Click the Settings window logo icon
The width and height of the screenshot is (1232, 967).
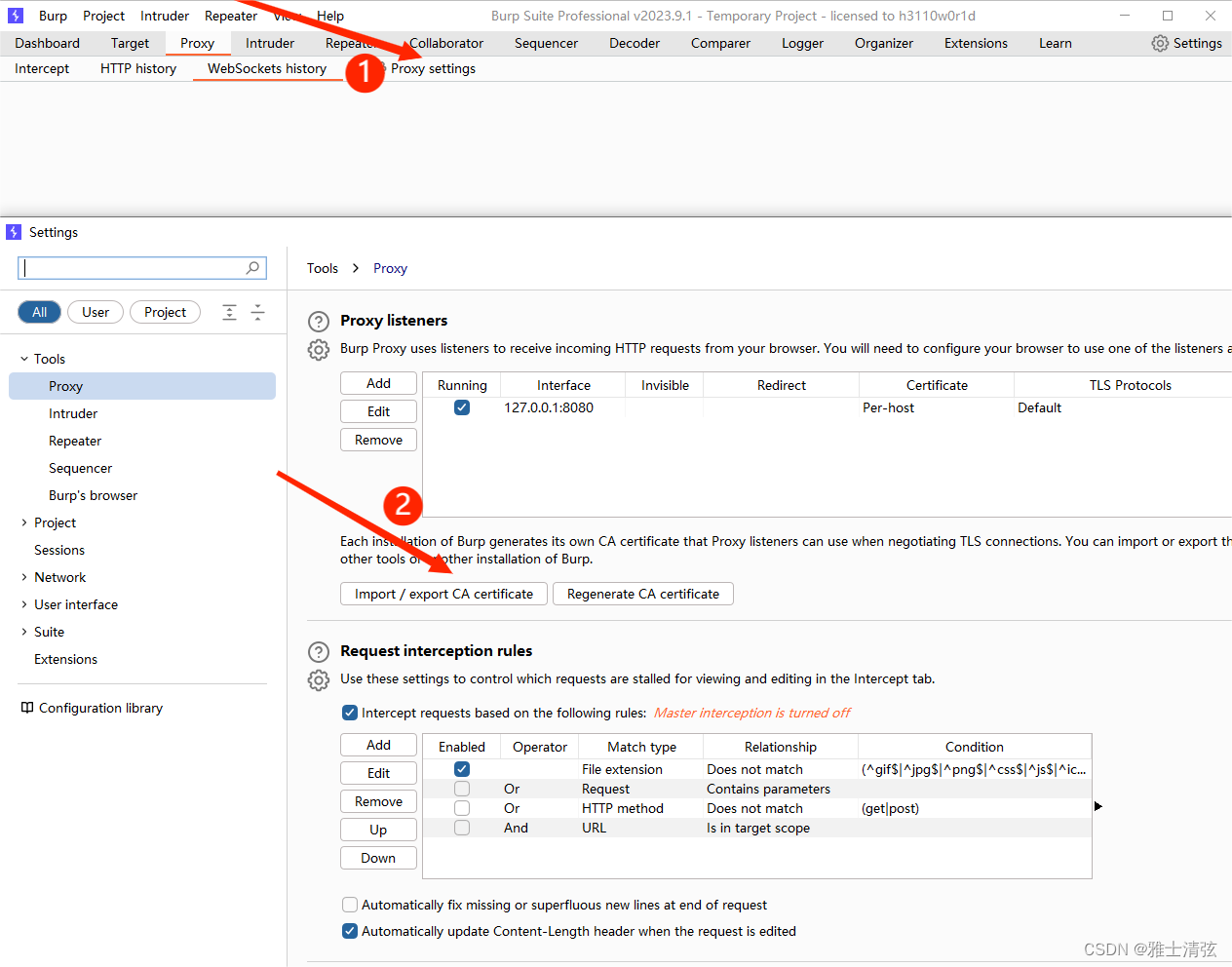coord(13,232)
